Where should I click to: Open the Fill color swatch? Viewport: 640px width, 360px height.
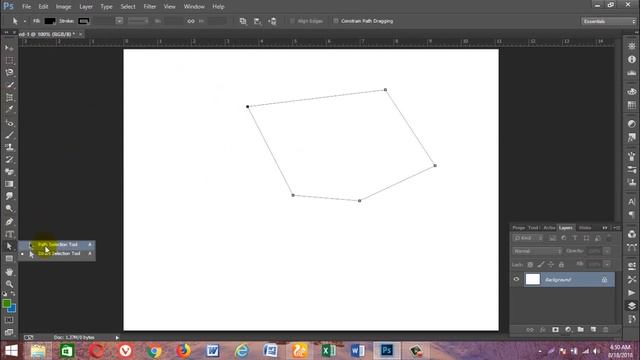pos(50,21)
